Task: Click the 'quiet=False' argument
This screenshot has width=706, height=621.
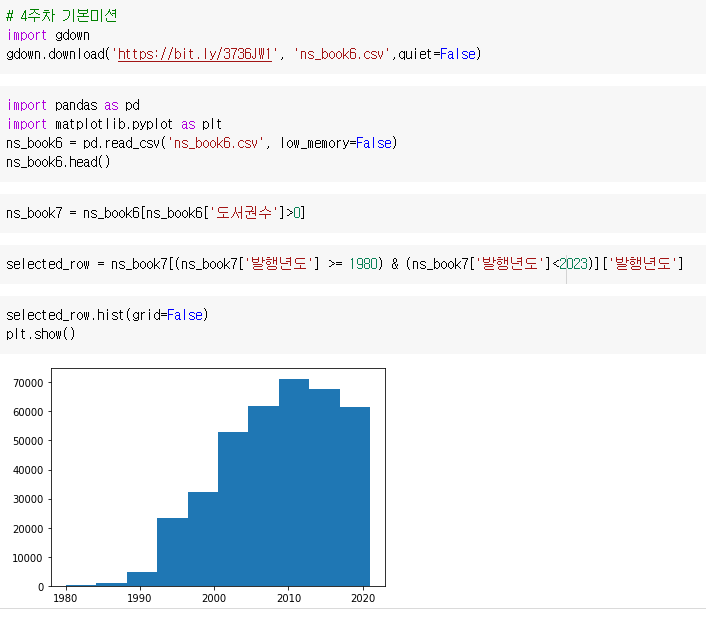Action: pyautogui.click(x=437, y=54)
